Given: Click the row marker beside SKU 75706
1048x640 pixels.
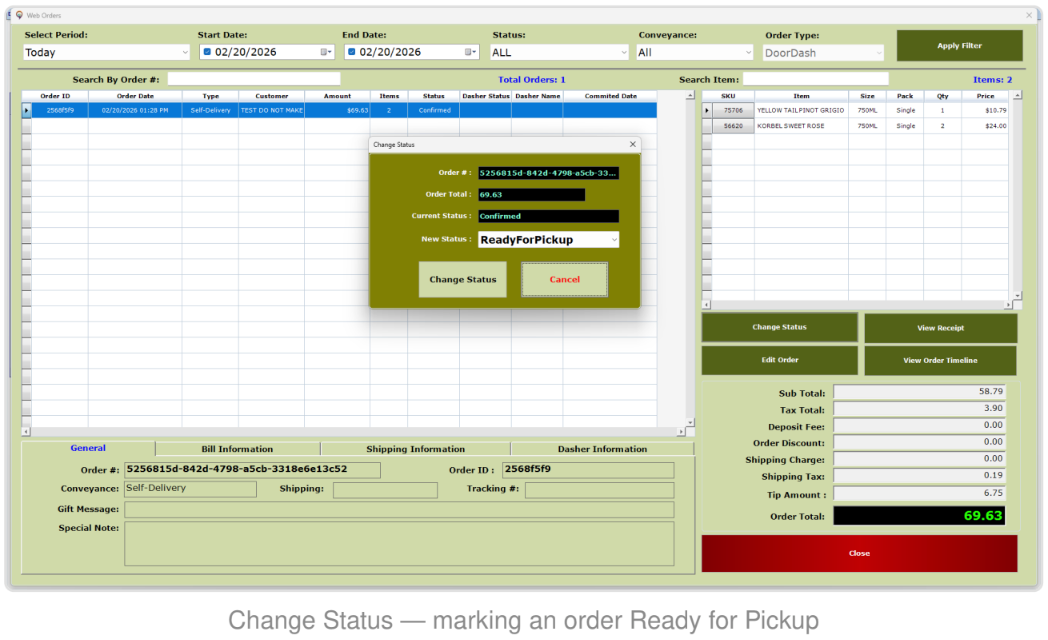Looking at the screenshot, I should coord(706,110).
